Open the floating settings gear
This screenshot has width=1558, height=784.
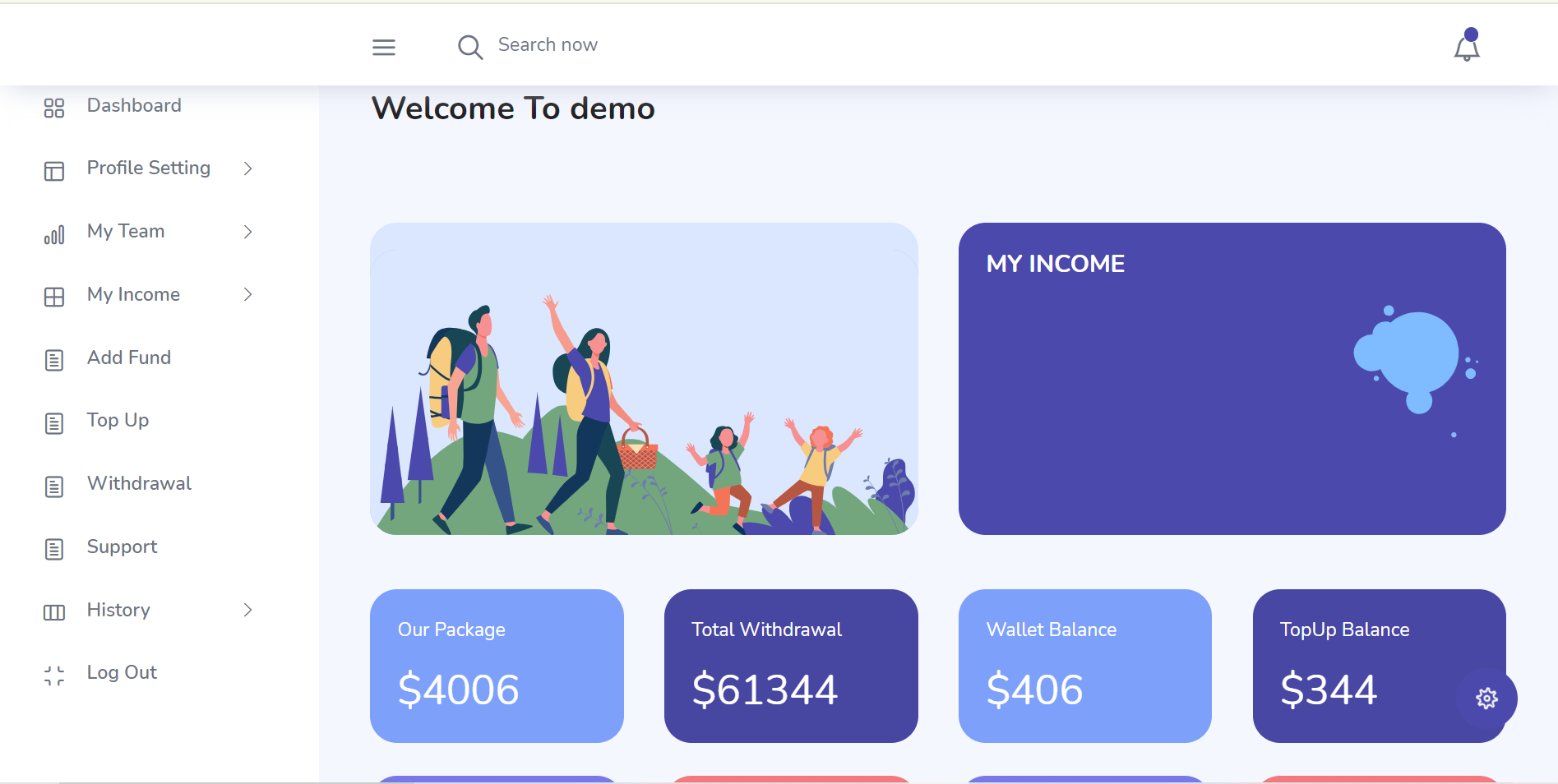point(1486,699)
